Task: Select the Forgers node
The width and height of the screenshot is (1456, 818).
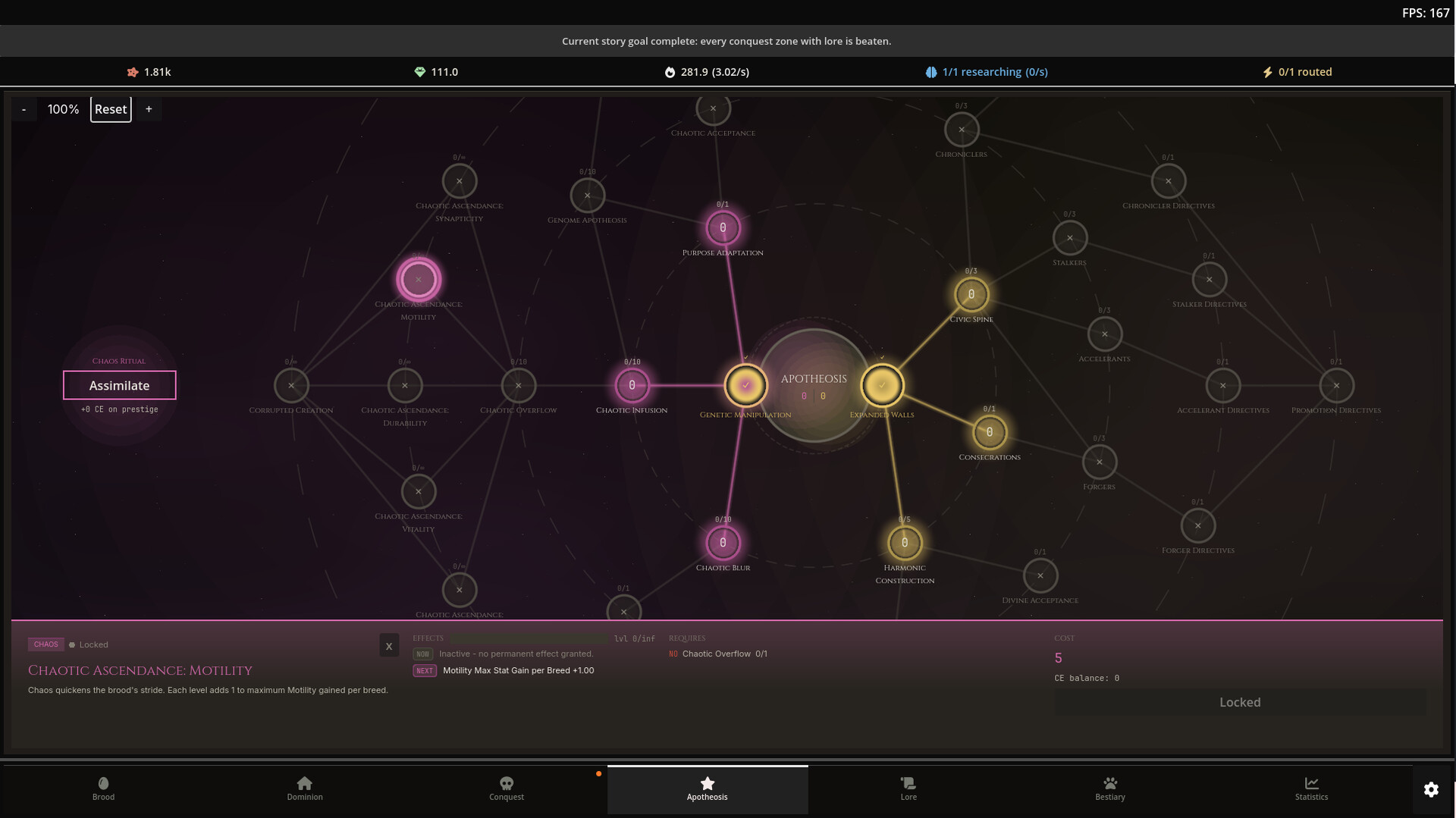Action: [x=1100, y=462]
